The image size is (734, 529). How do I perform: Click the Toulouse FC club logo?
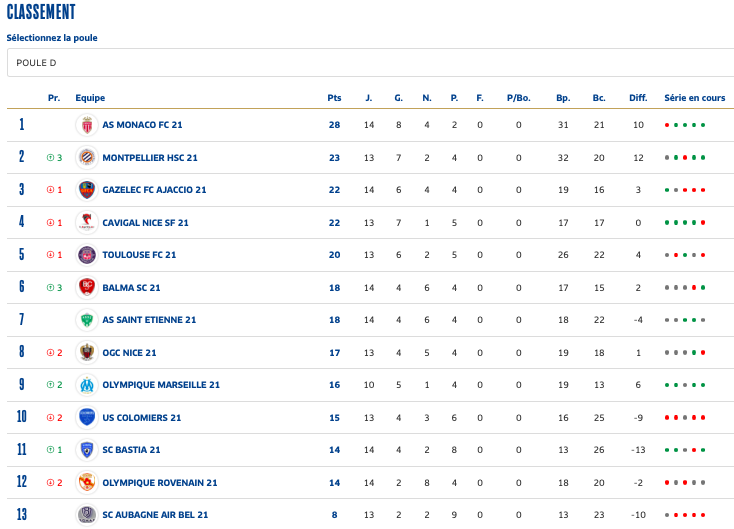pos(87,255)
